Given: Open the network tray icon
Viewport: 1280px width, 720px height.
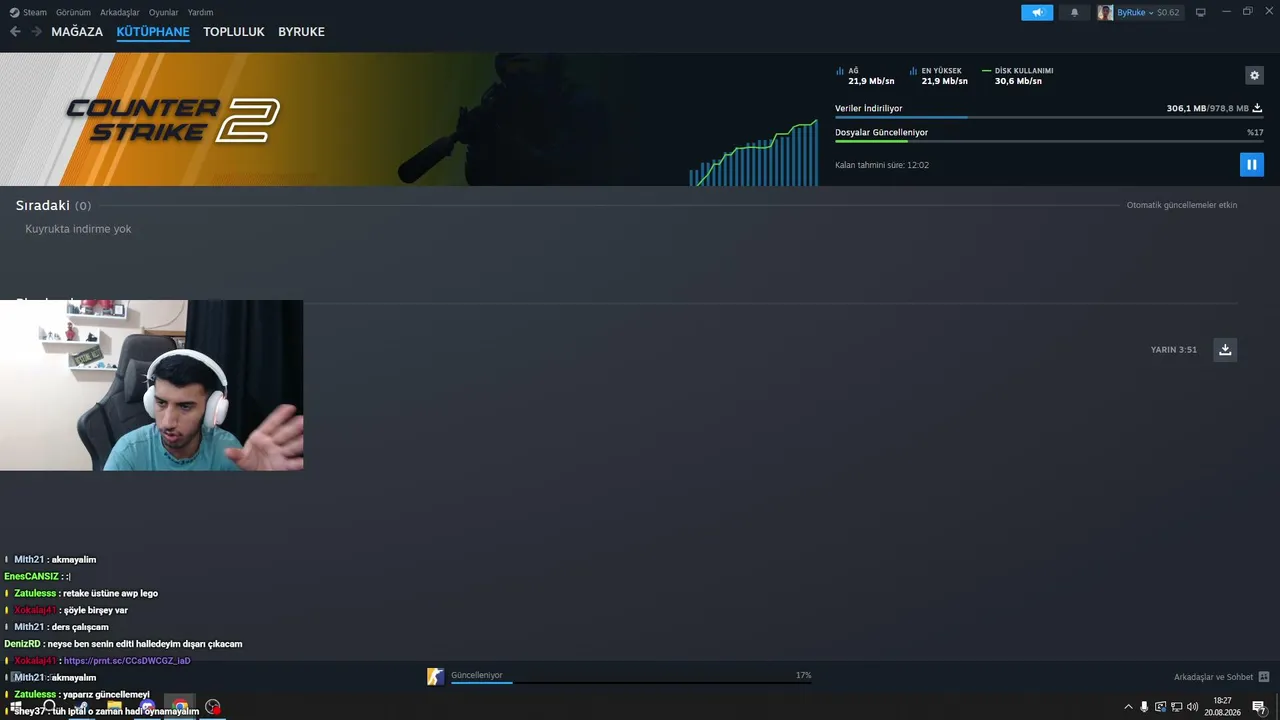Looking at the screenshot, I should click(x=1176, y=707).
